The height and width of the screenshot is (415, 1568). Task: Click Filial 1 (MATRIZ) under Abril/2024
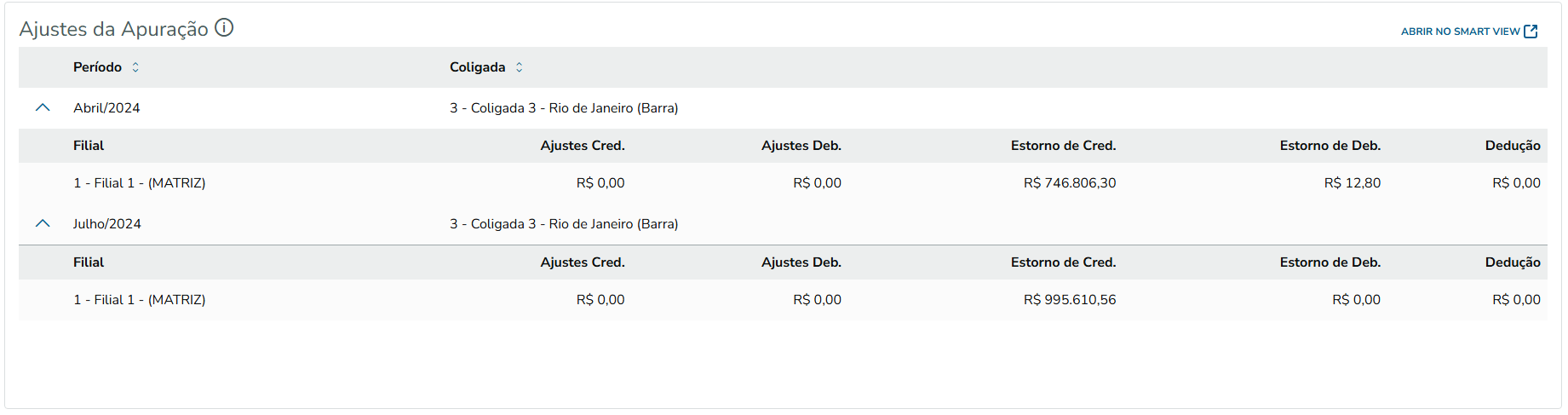pyautogui.click(x=139, y=183)
